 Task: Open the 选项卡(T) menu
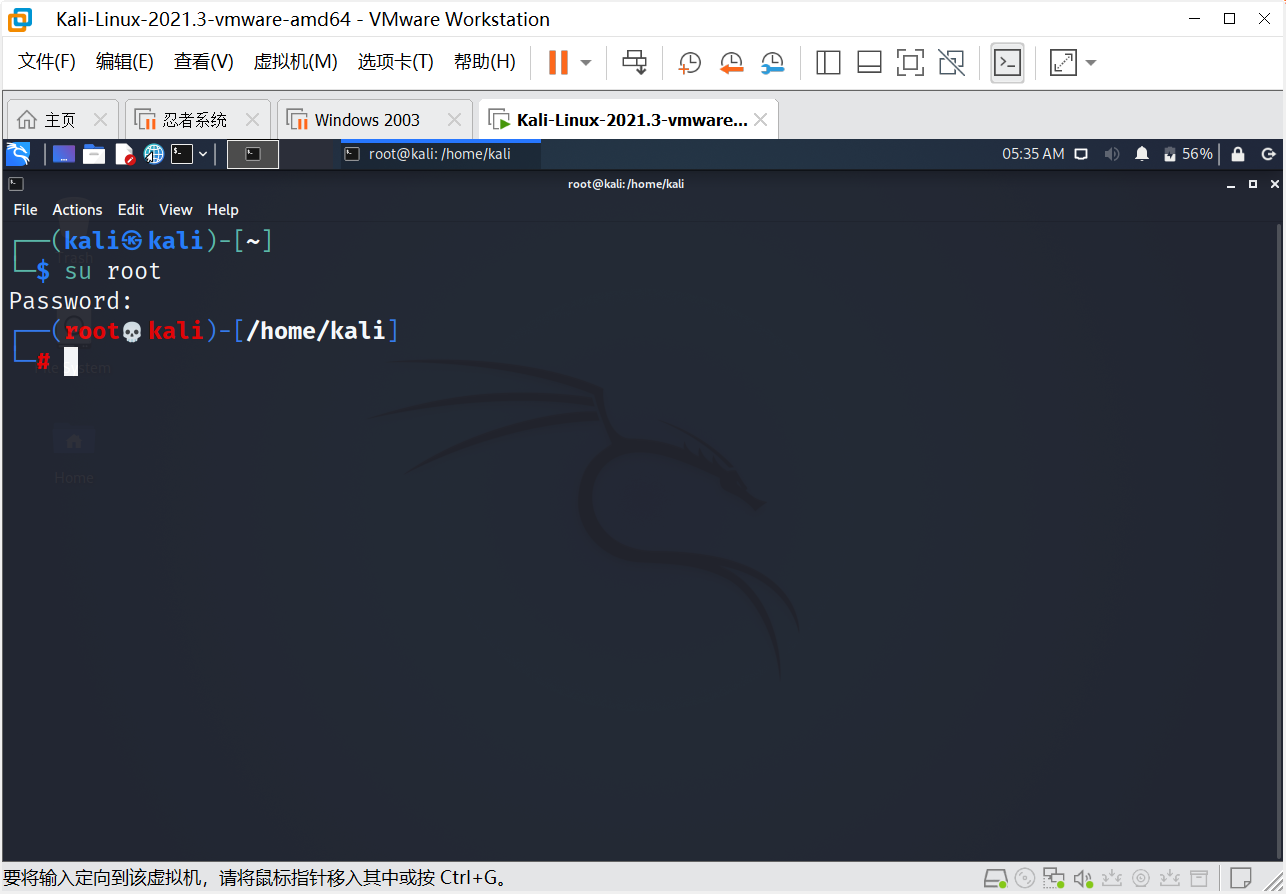(396, 62)
